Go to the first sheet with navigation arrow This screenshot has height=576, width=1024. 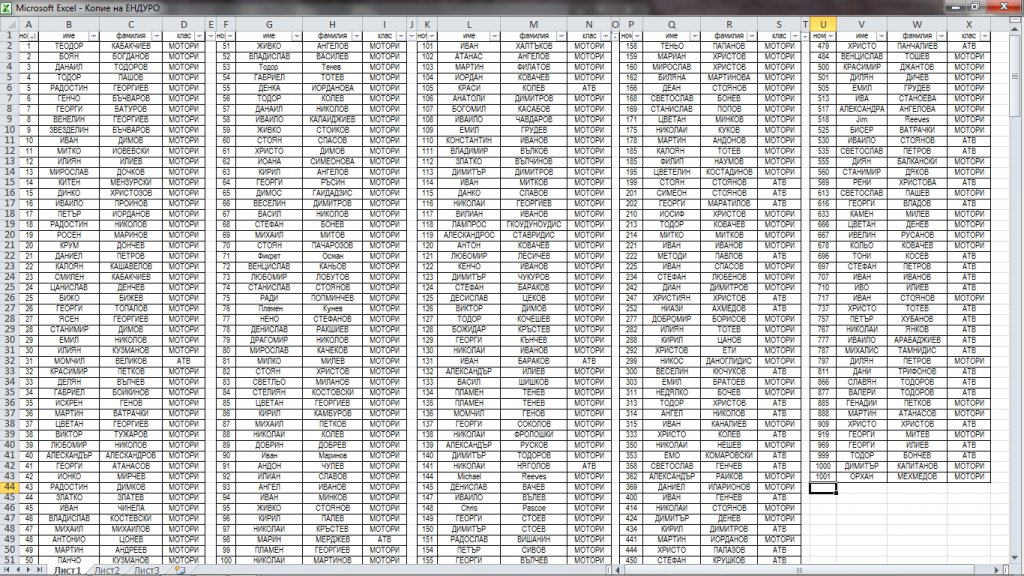coord(7,570)
